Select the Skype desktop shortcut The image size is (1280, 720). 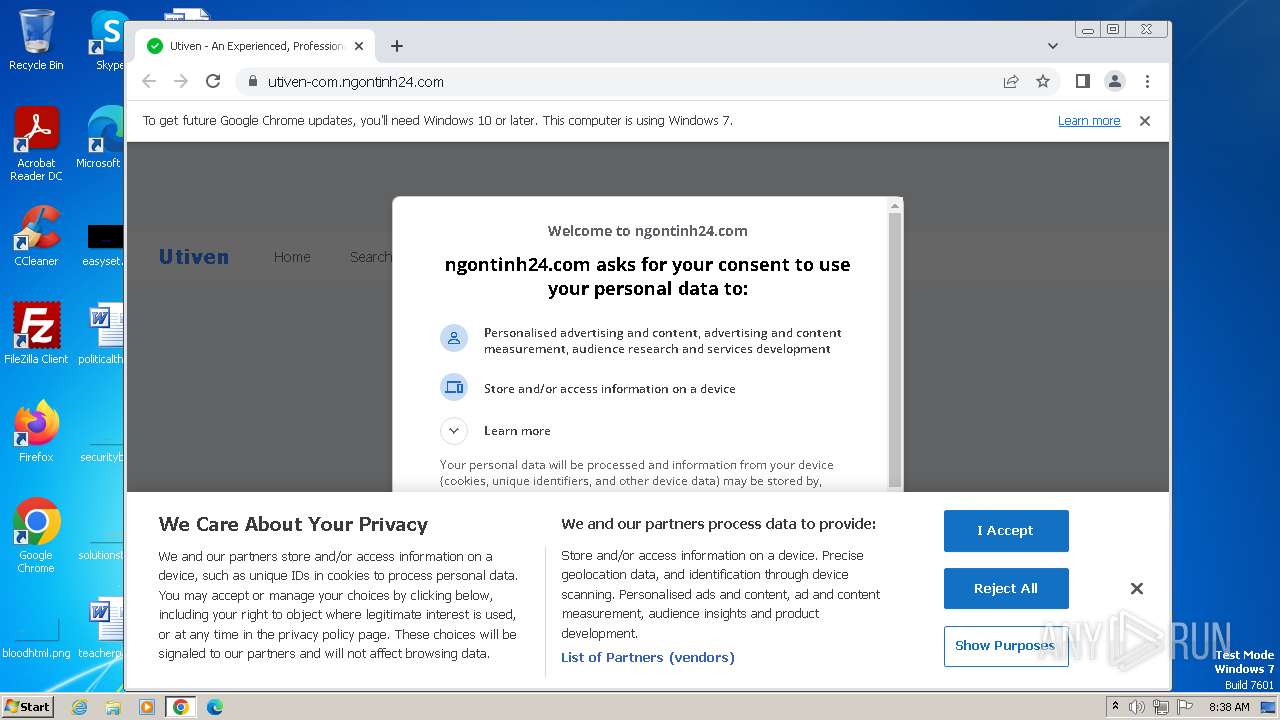[x=108, y=40]
